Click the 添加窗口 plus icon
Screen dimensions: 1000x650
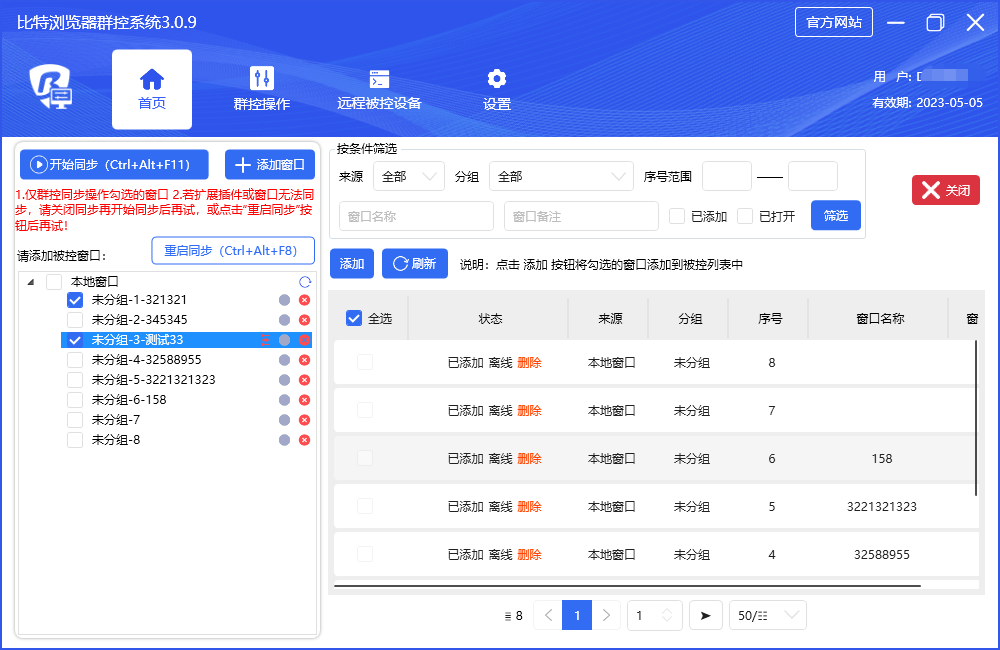242,165
